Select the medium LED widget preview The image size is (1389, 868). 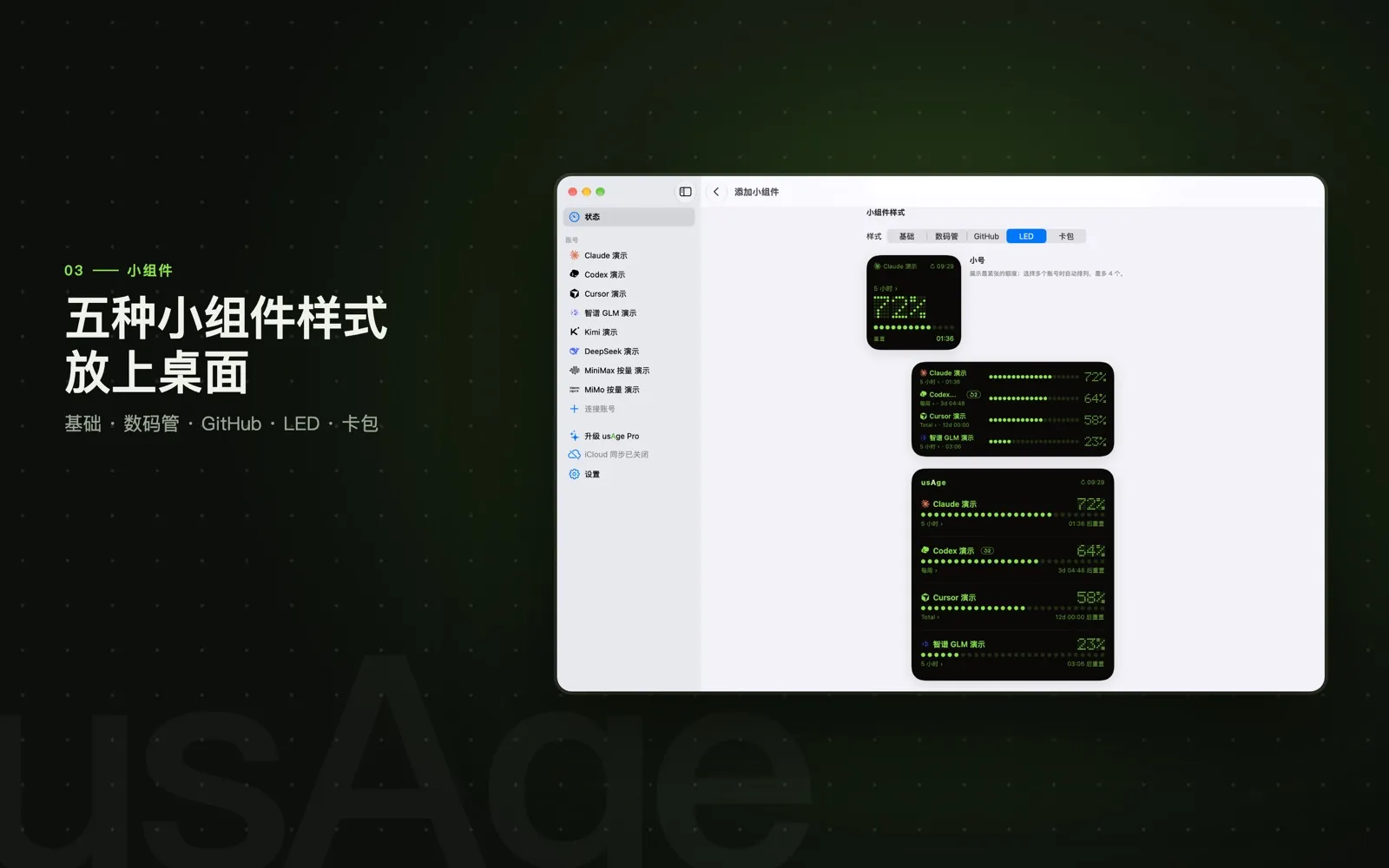(x=1012, y=409)
